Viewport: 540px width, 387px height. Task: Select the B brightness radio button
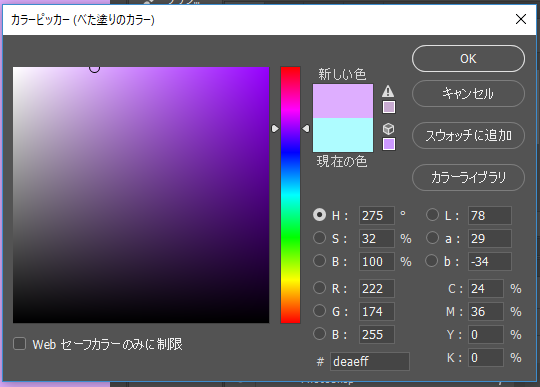coord(320,261)
